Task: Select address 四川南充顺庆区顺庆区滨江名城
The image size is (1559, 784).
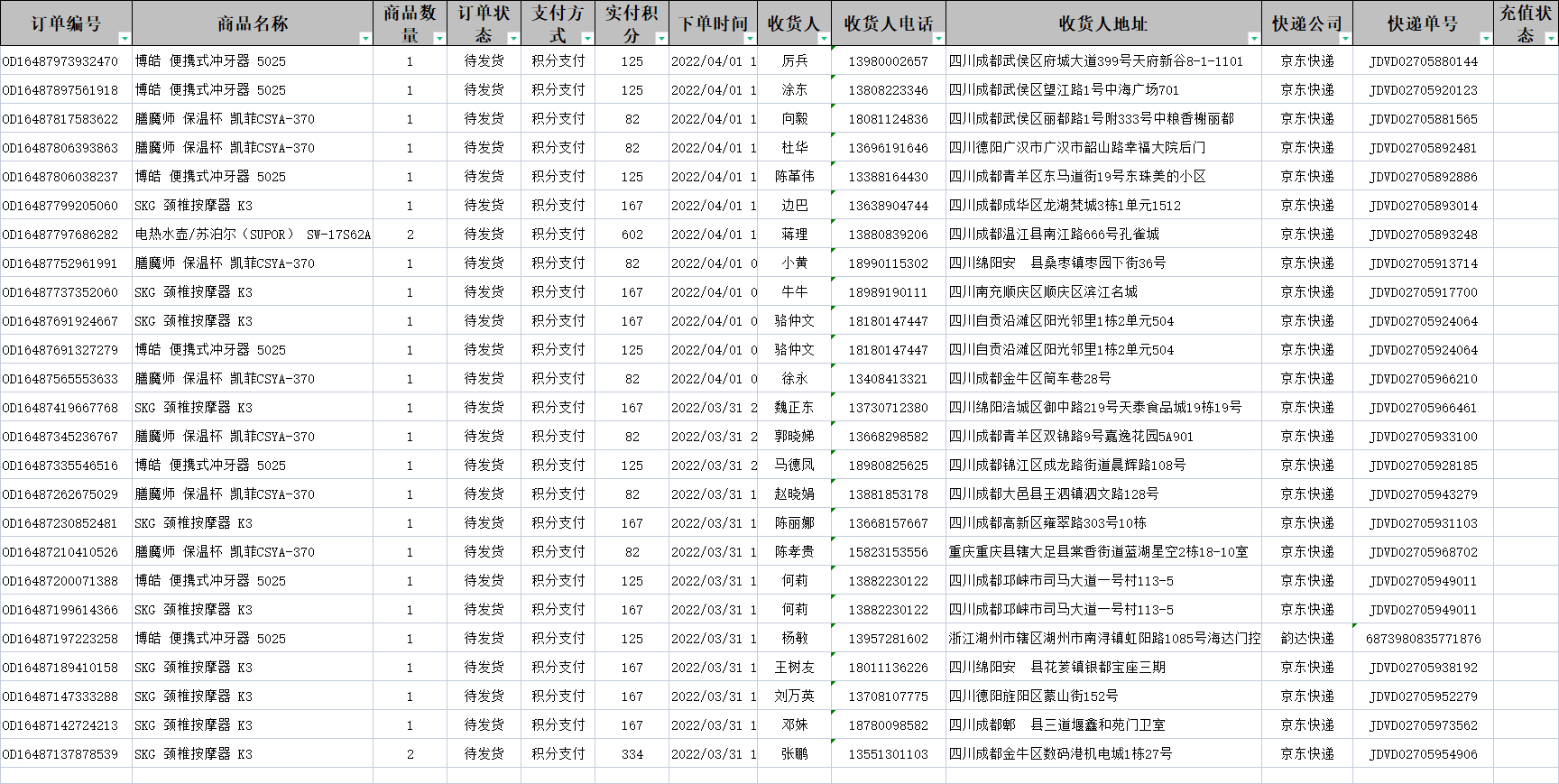Action: [x=1103, y=292]
